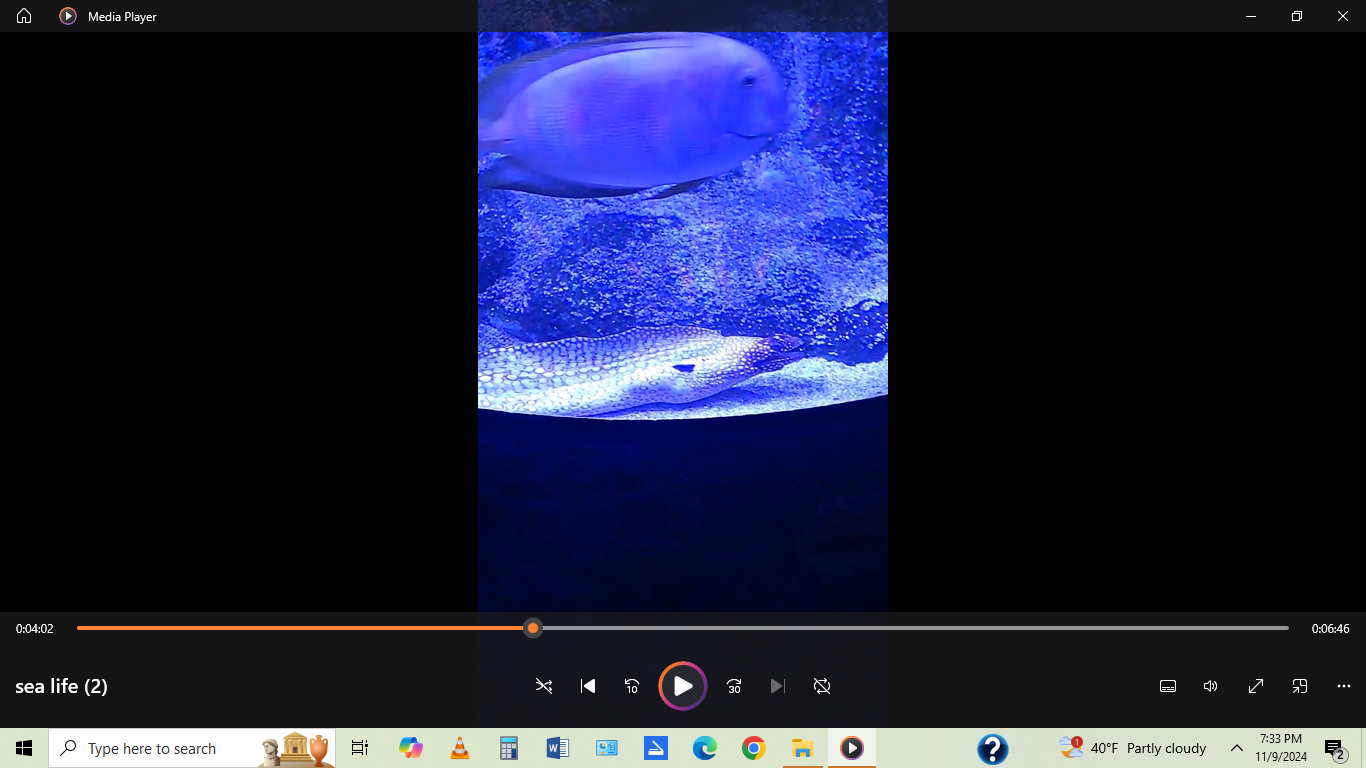
Task: Skip back 10 seconds
Action: tap(632, 686)
